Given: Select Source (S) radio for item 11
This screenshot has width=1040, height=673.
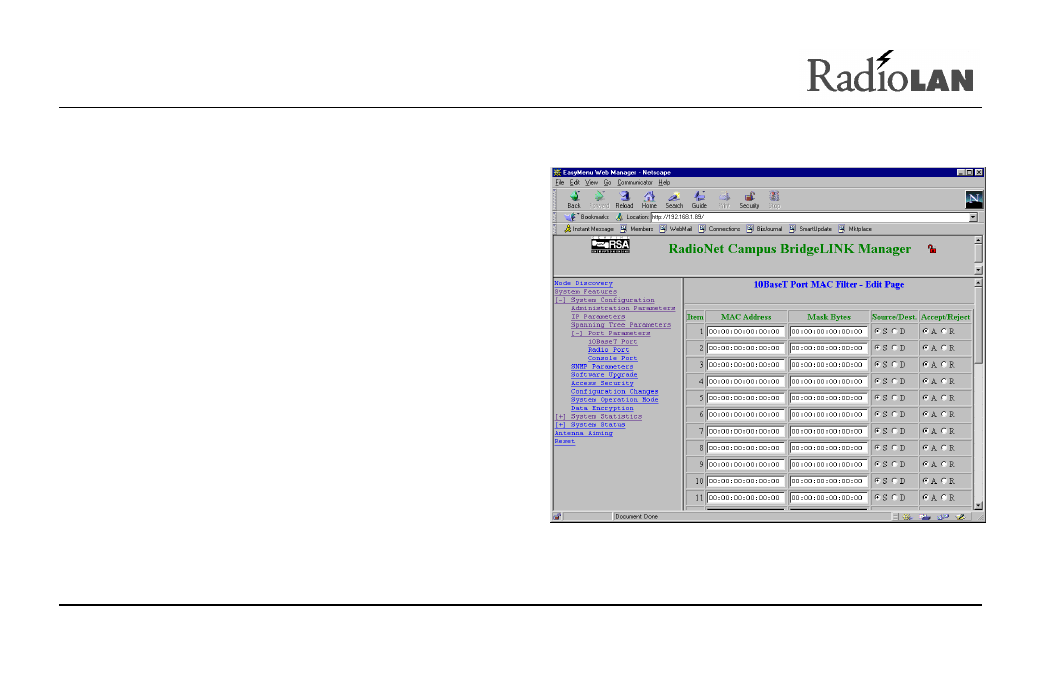Looking at the screenshot, I should point(877,497).
